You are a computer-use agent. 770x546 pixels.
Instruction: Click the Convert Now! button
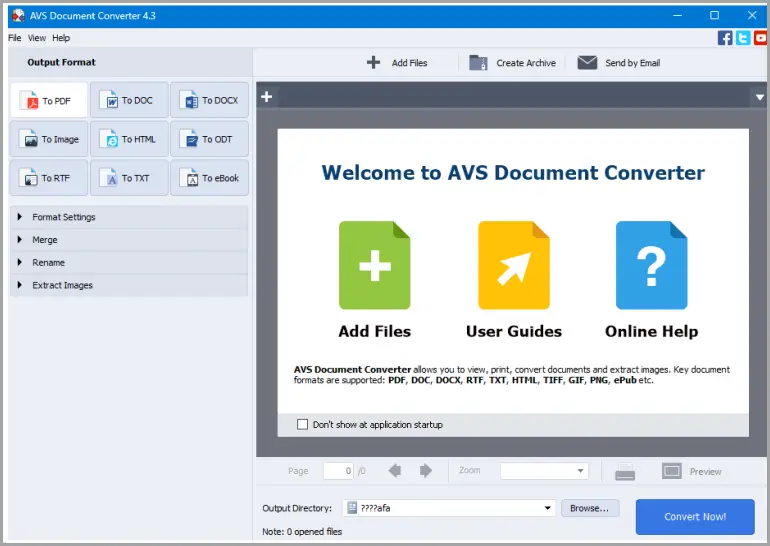coord(695,517)
